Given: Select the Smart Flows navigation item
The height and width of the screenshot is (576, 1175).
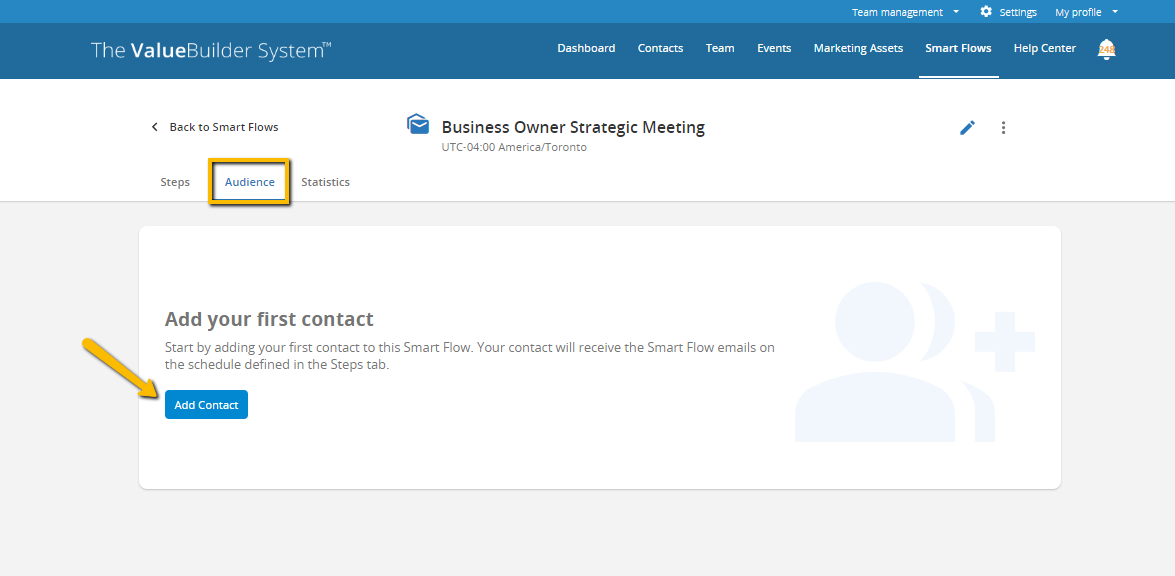Looking at the screenshot, I should tap(958, 48).
